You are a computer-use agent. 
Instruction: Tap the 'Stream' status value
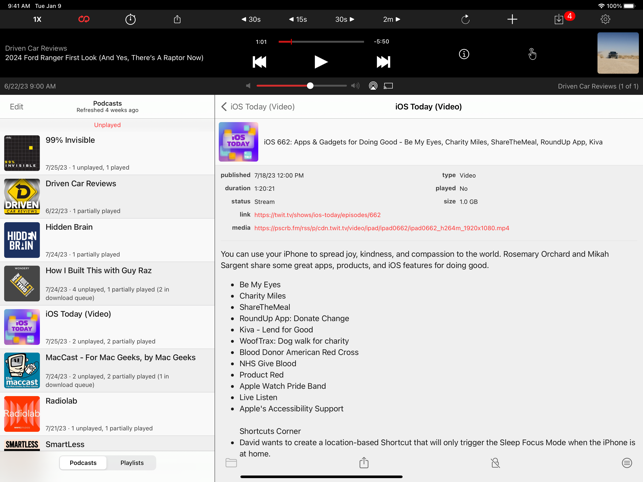click(x=264, y=202)
